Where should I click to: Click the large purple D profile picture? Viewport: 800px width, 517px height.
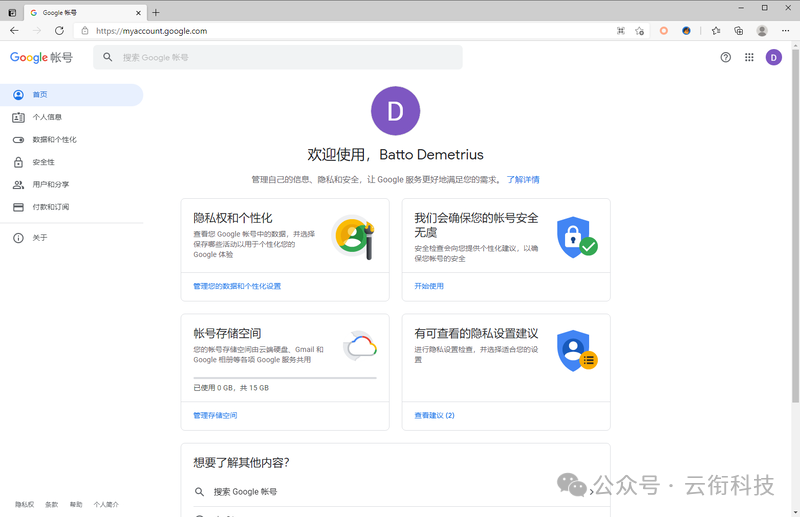(395, 111)
